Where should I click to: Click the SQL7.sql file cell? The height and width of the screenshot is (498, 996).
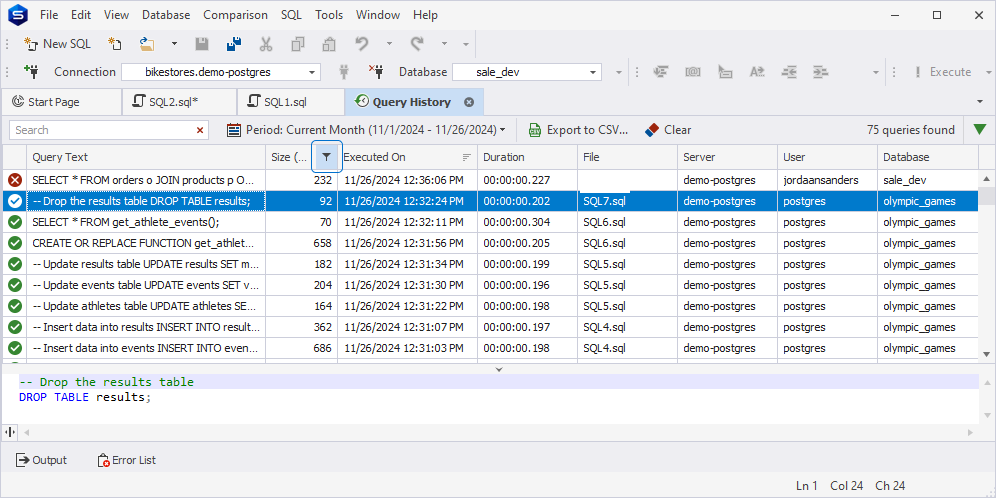(x=628, y=201)
